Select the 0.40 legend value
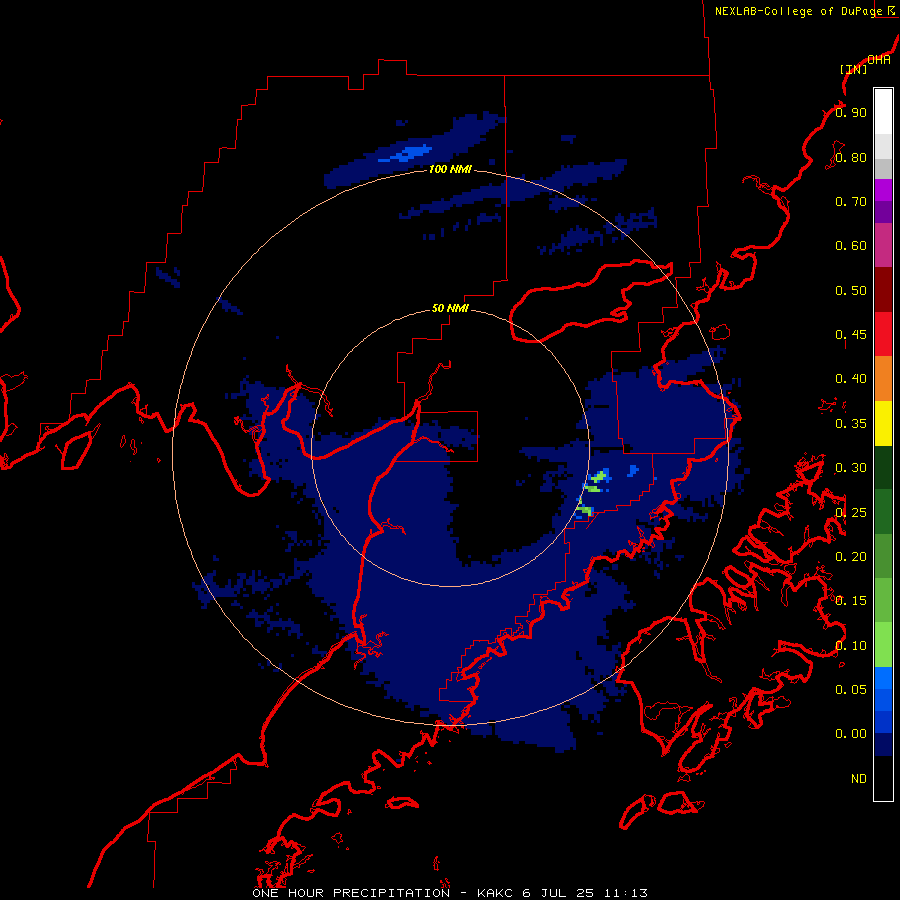900x900 pixels. tap(851, 379)
